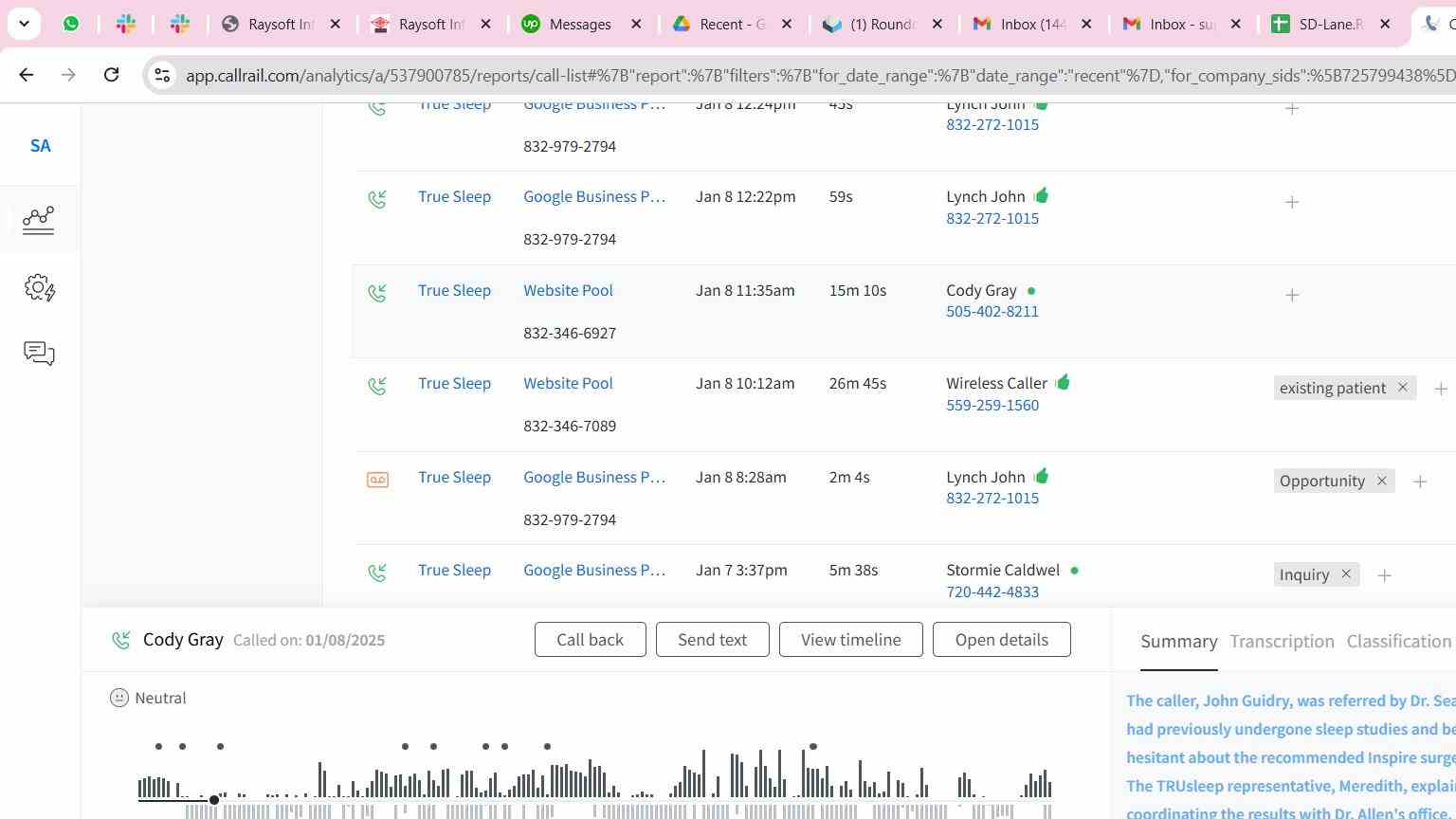Click the thumbs-up icon in the 12:22pm Lynch John row

[x=1041, y=195]
